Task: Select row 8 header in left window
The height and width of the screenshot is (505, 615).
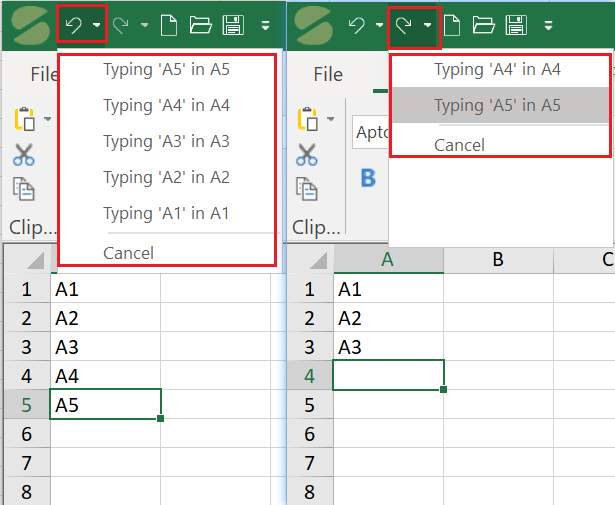Action: point(27,491)
